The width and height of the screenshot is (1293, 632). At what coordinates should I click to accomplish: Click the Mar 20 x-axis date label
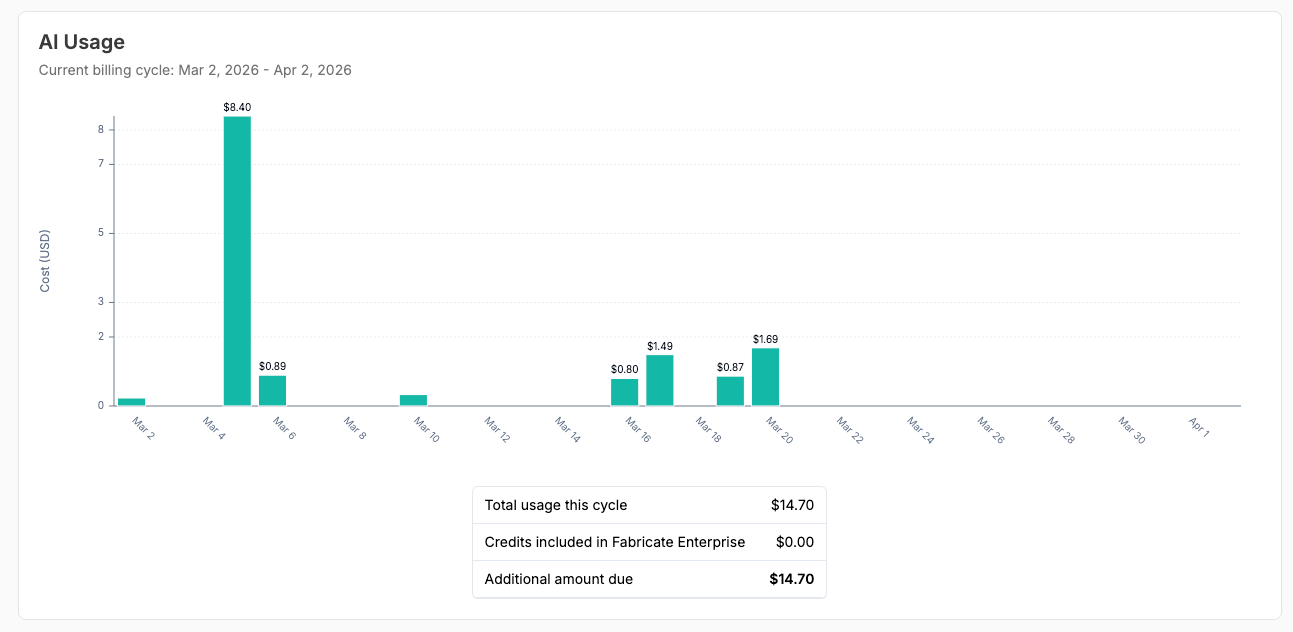pyautogui.click(x=778, y=430)
